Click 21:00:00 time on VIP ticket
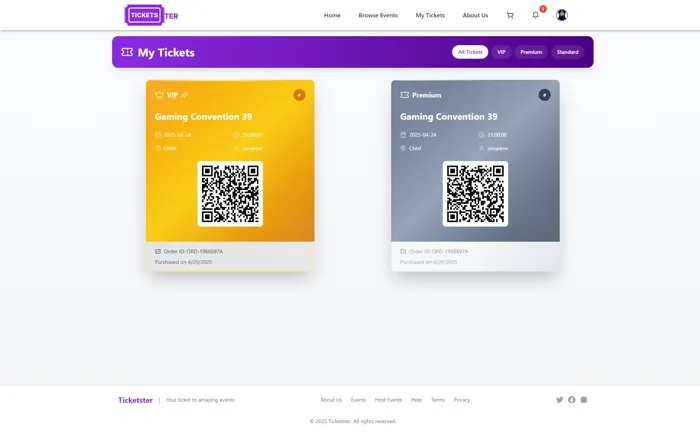Viewport: 700px width, 434px height. (x=252, y=135)
